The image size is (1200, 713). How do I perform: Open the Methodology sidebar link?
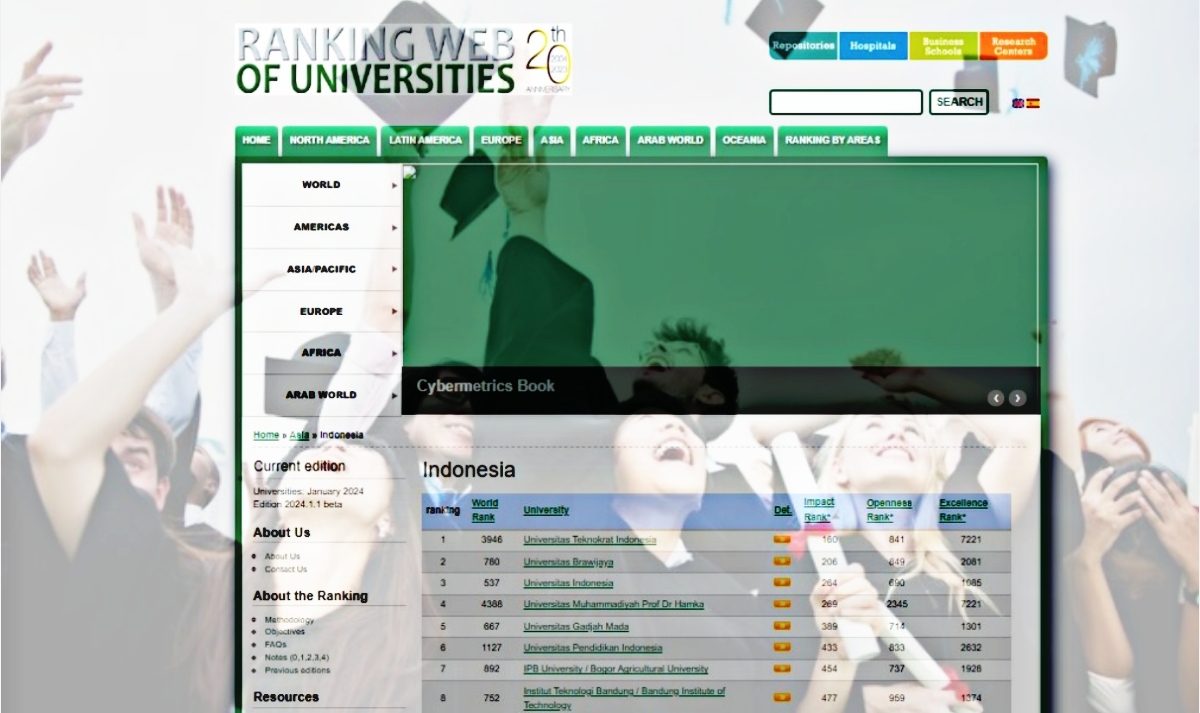[289, 620]
